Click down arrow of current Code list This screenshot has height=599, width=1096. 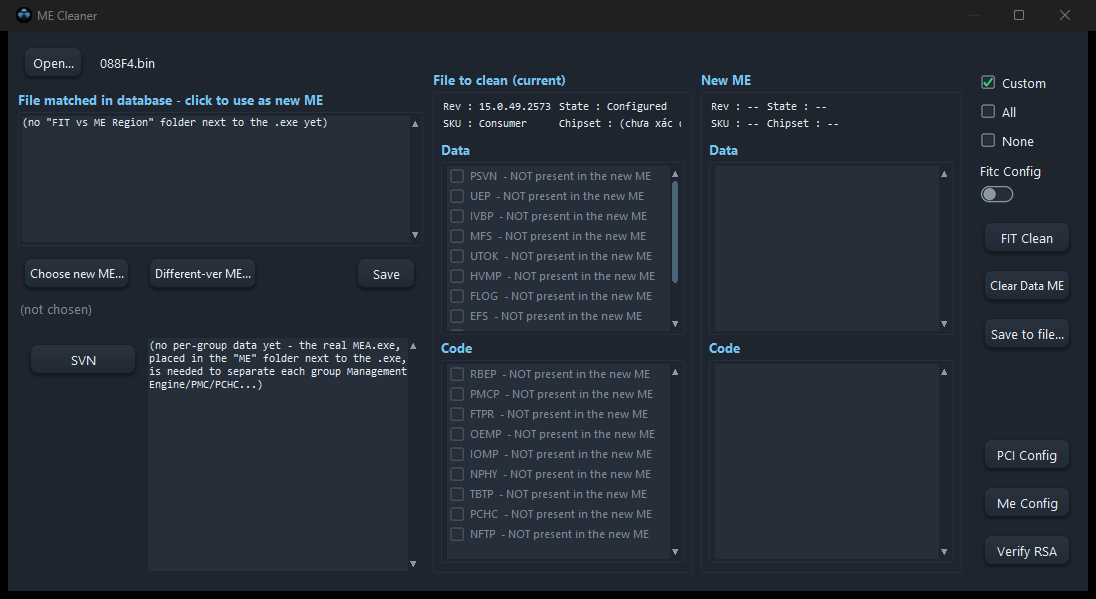675,552
